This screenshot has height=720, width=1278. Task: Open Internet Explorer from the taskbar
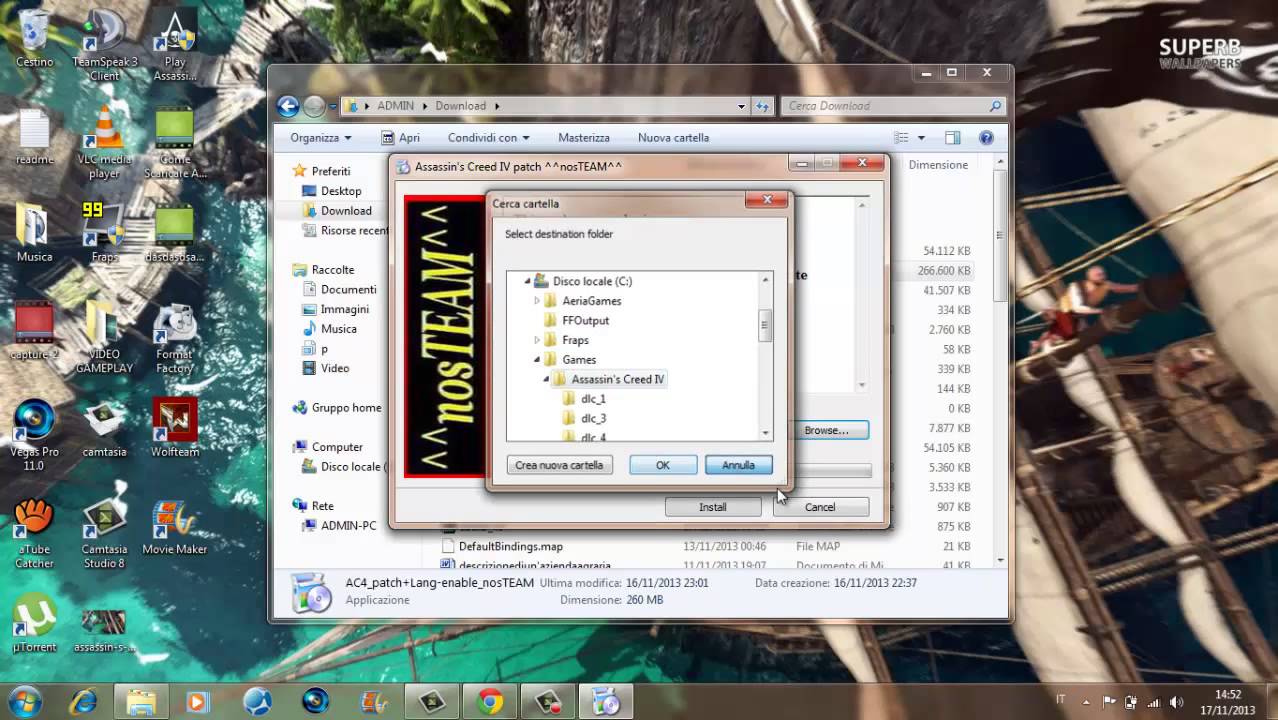click(82, 701)
